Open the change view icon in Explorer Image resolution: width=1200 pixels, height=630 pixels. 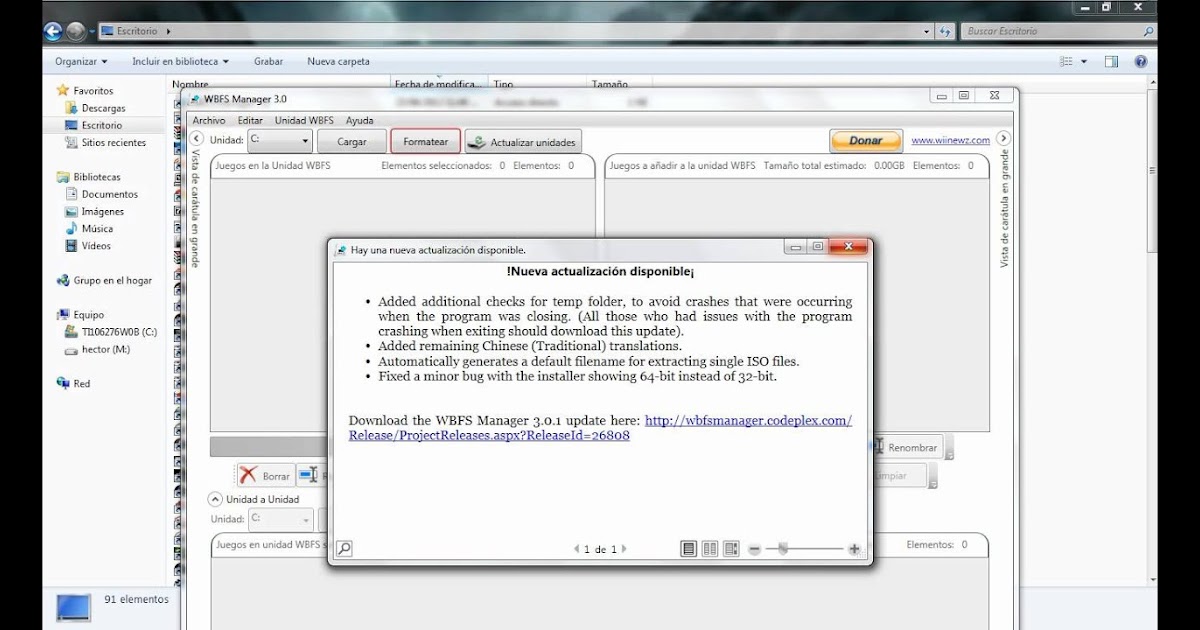coord(1067,62)
